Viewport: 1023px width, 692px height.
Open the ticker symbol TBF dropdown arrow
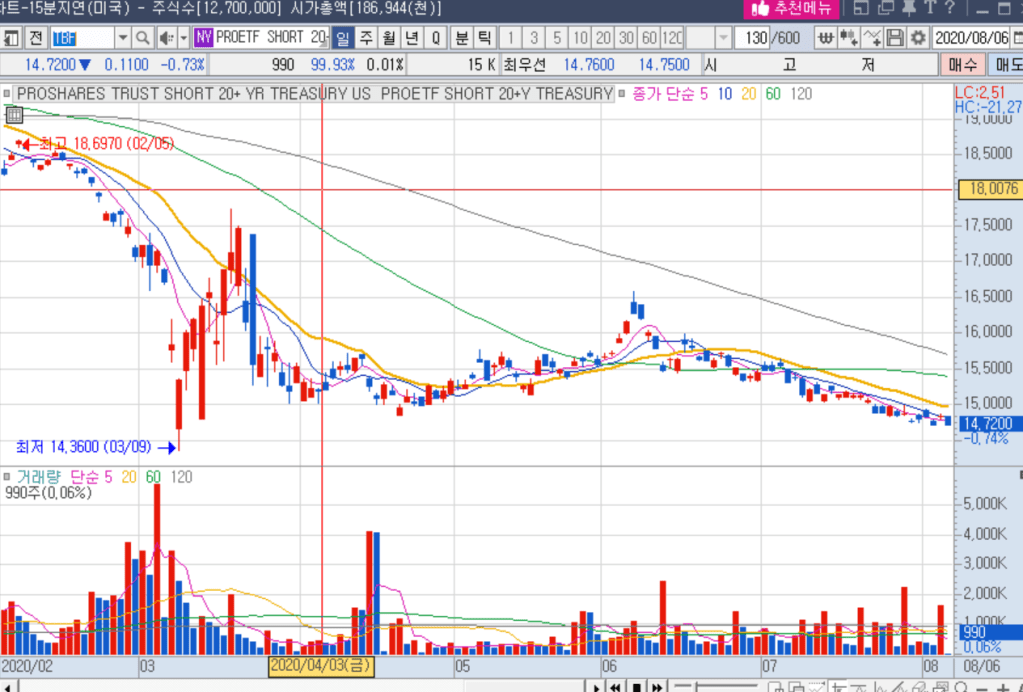[x=123, y=38]
